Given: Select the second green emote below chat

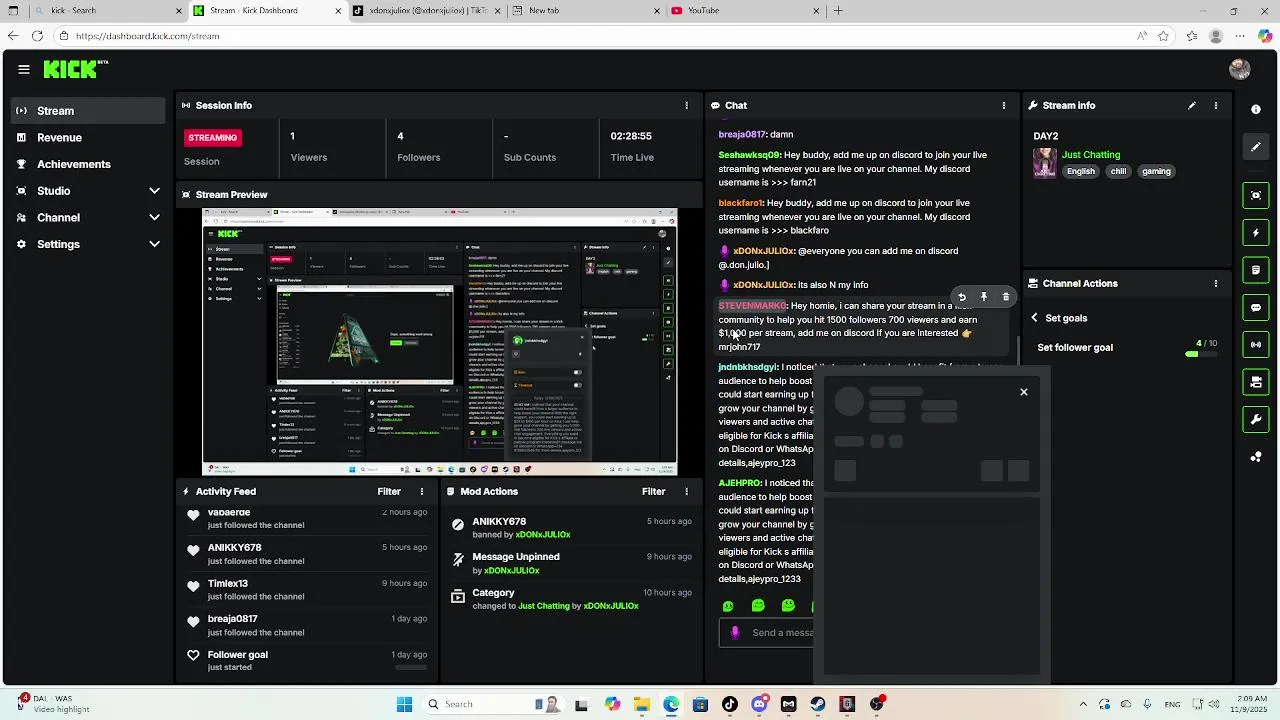Looking at the screenshot, I should tap(758, 606).
